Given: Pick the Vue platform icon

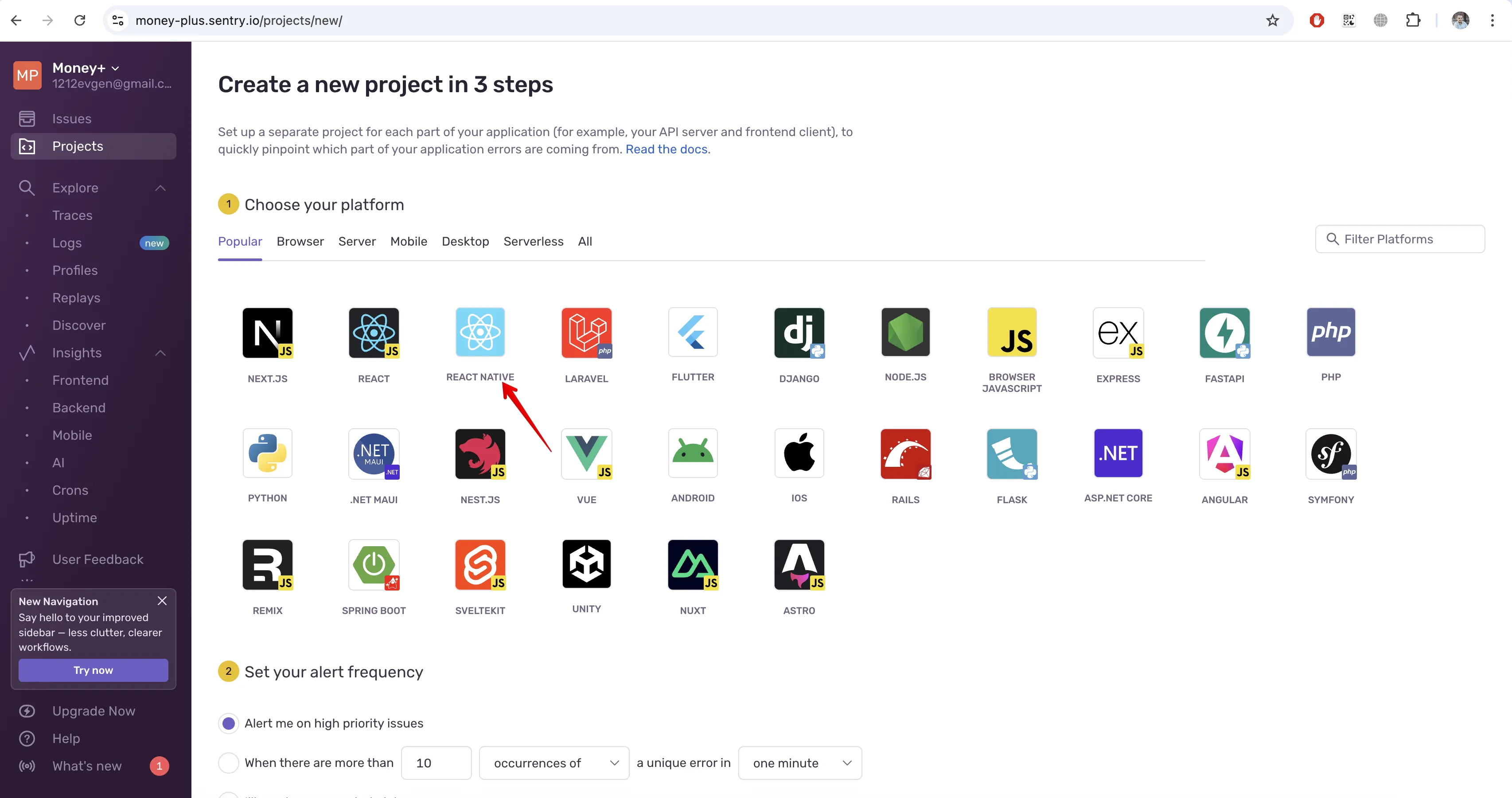Looking at the screenshot, I should pos(586,454).
